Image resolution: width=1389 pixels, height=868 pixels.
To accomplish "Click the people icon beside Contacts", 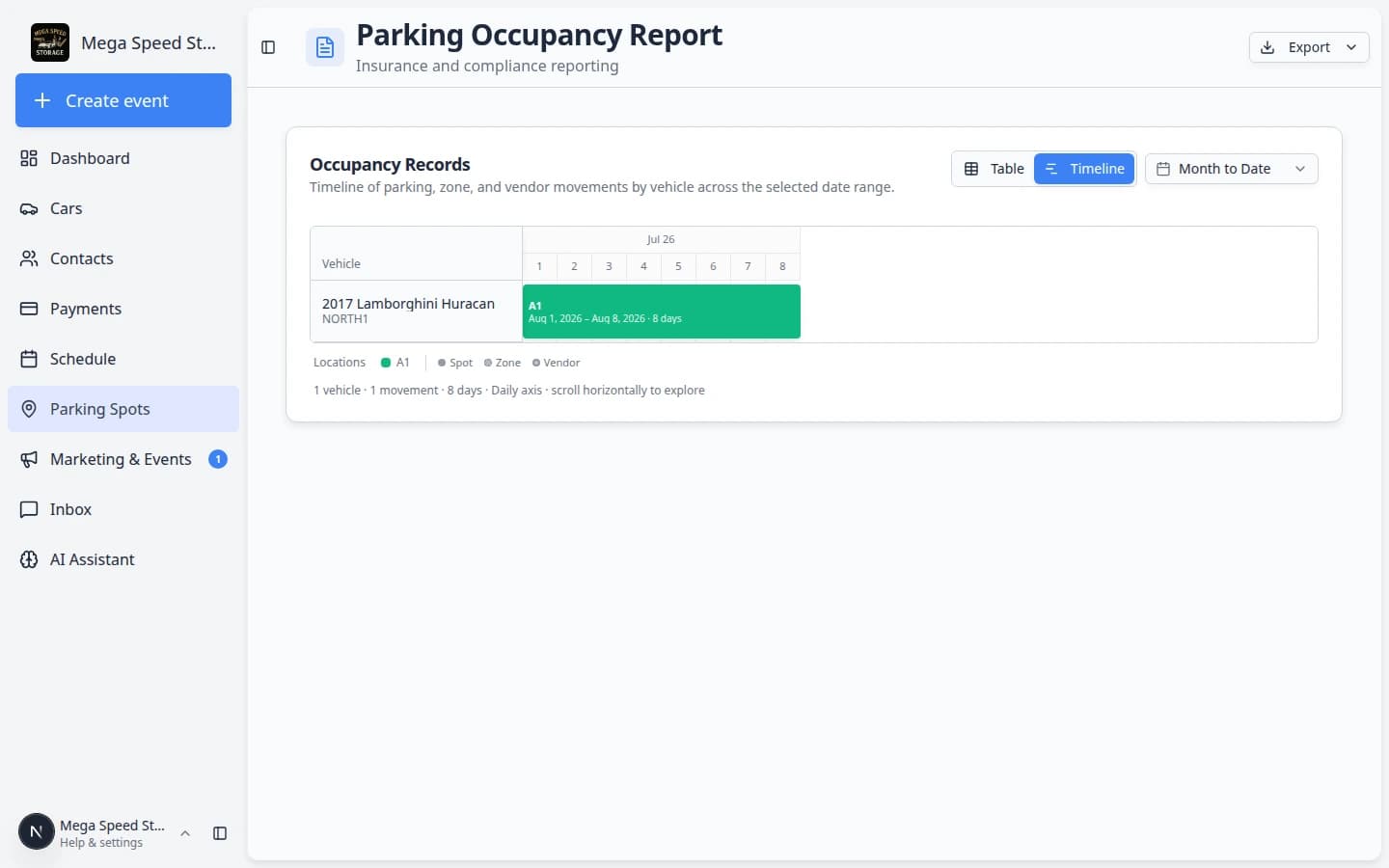I will pyautogui.click(x=29, y=258).
